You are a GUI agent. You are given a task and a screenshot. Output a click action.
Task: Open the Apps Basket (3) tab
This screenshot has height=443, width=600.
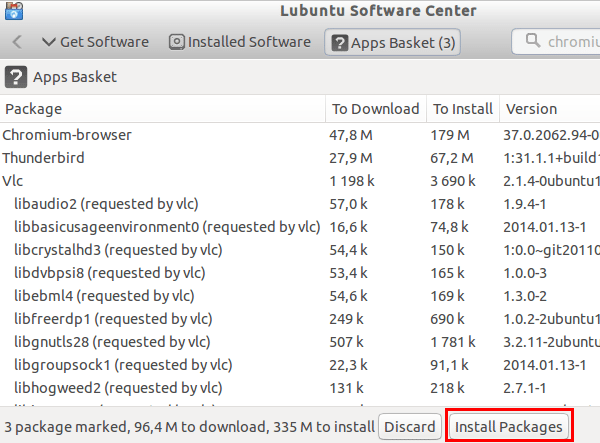(x=393, y=42)
